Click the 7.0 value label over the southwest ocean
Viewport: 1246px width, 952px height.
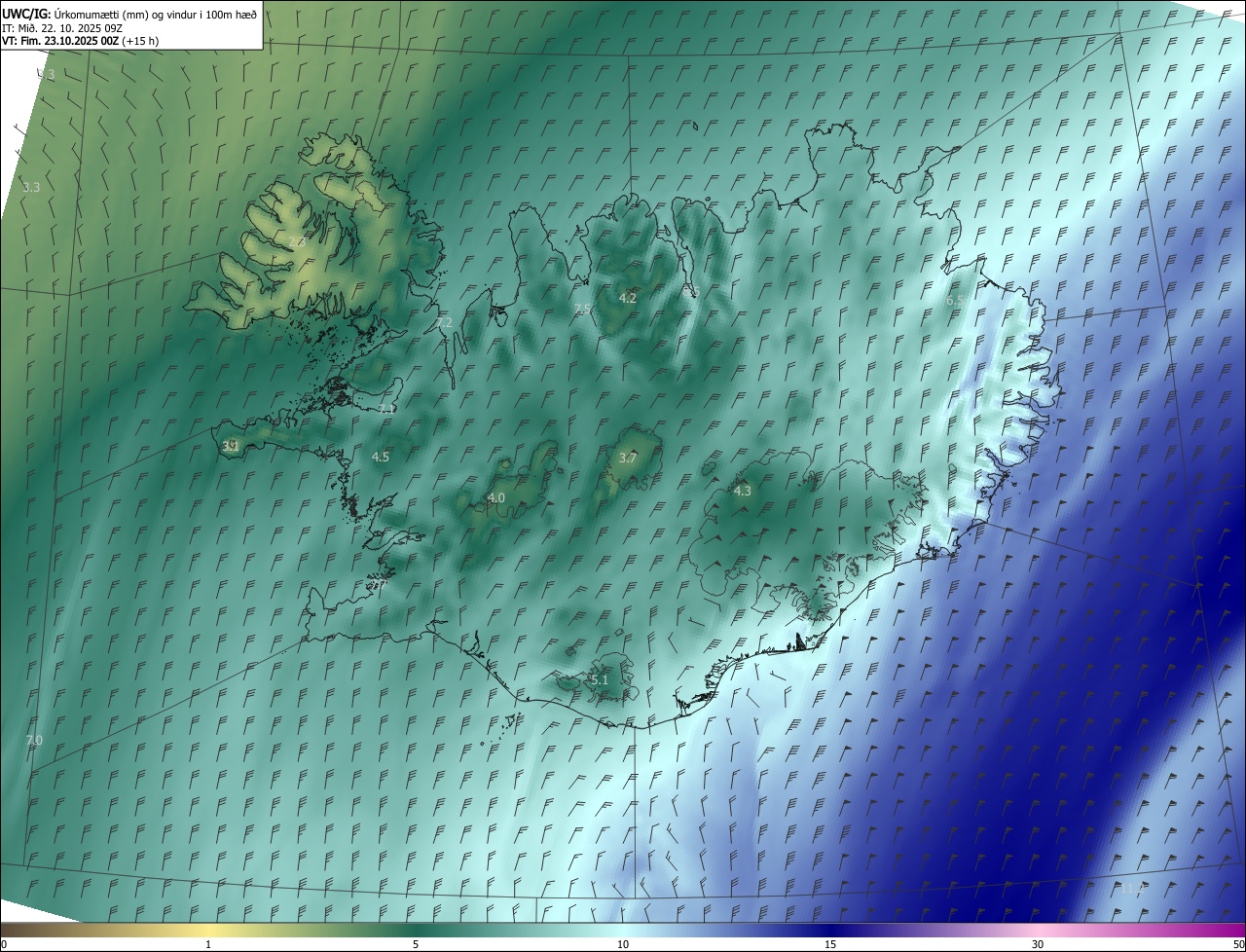tap(34, 741)
